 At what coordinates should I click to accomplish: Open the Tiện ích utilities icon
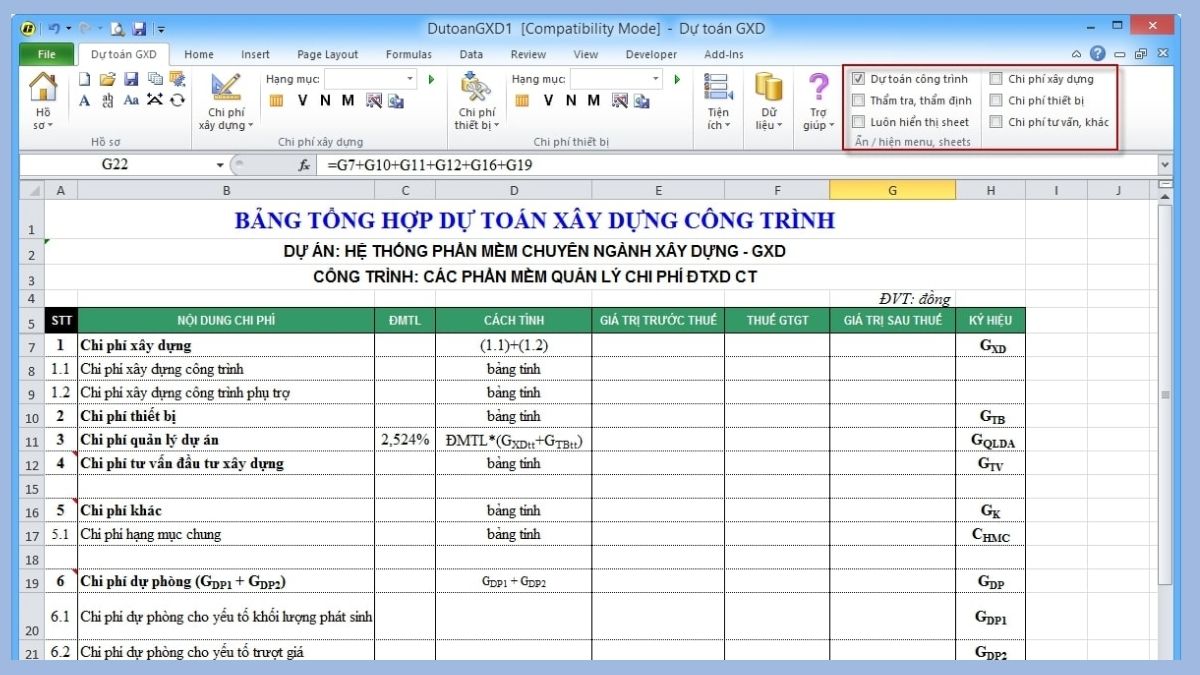(x=715, y=92)
